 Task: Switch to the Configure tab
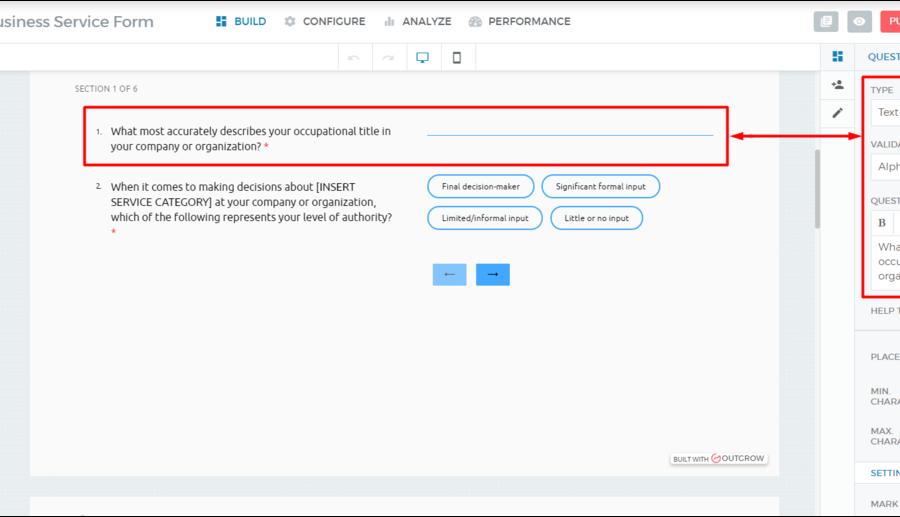(324, 21)
